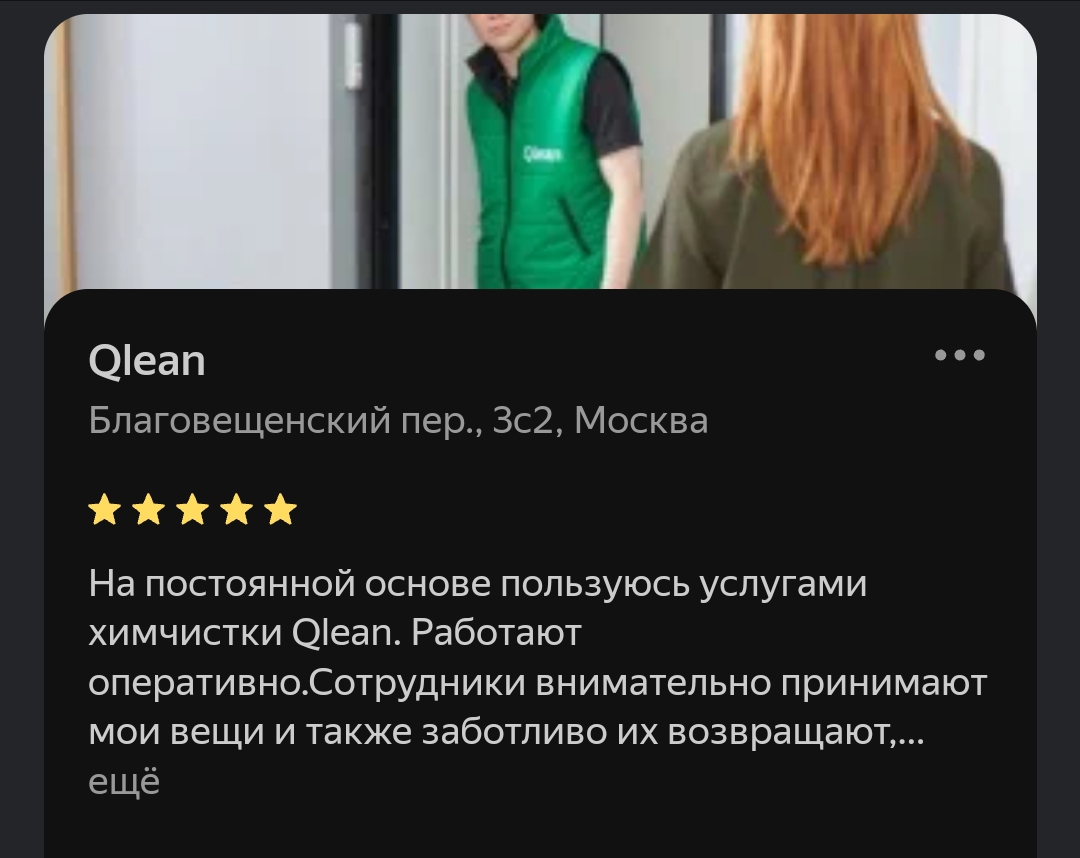The height and width of the screenshot is (858, 1080).
Task: Click the review line mentioning 'химчистки Qlean'
Action: 335,633
